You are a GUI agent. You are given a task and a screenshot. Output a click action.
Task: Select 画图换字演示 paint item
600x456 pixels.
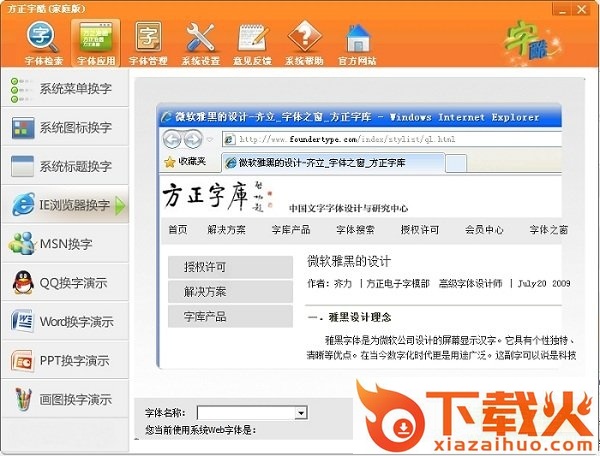click(x=65, y=400)
